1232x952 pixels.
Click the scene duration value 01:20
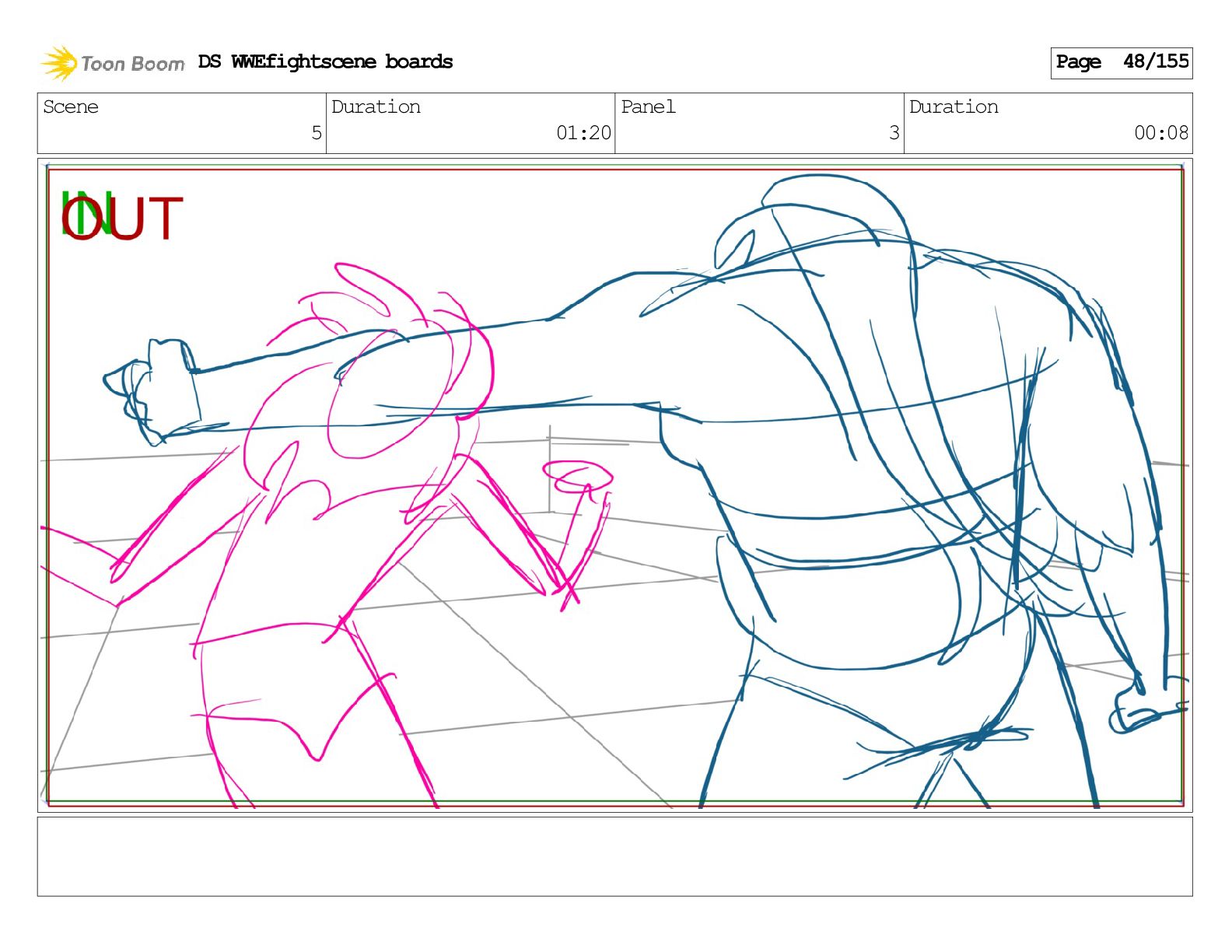tap(583, 133)
